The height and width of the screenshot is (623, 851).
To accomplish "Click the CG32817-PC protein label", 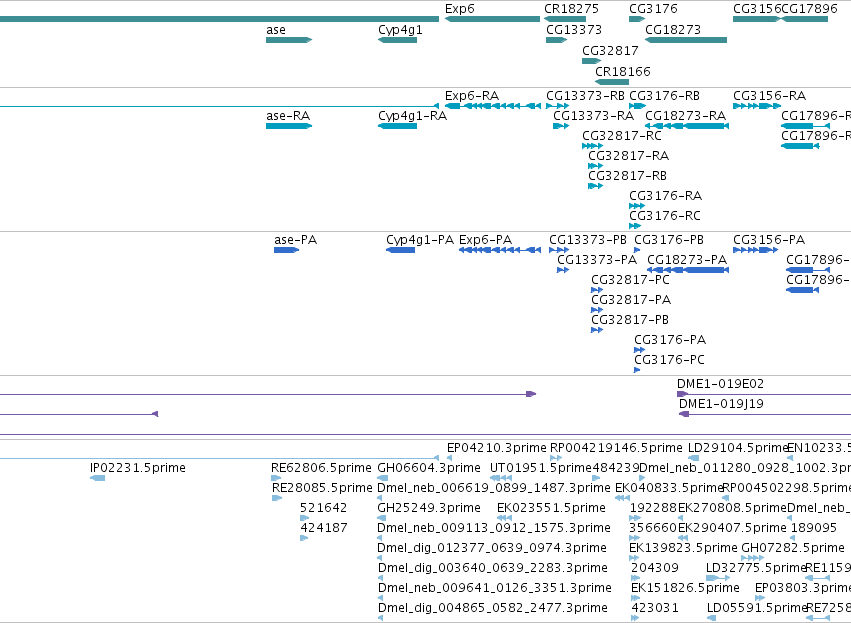I will pyautogui.click(x=631, y=280).
